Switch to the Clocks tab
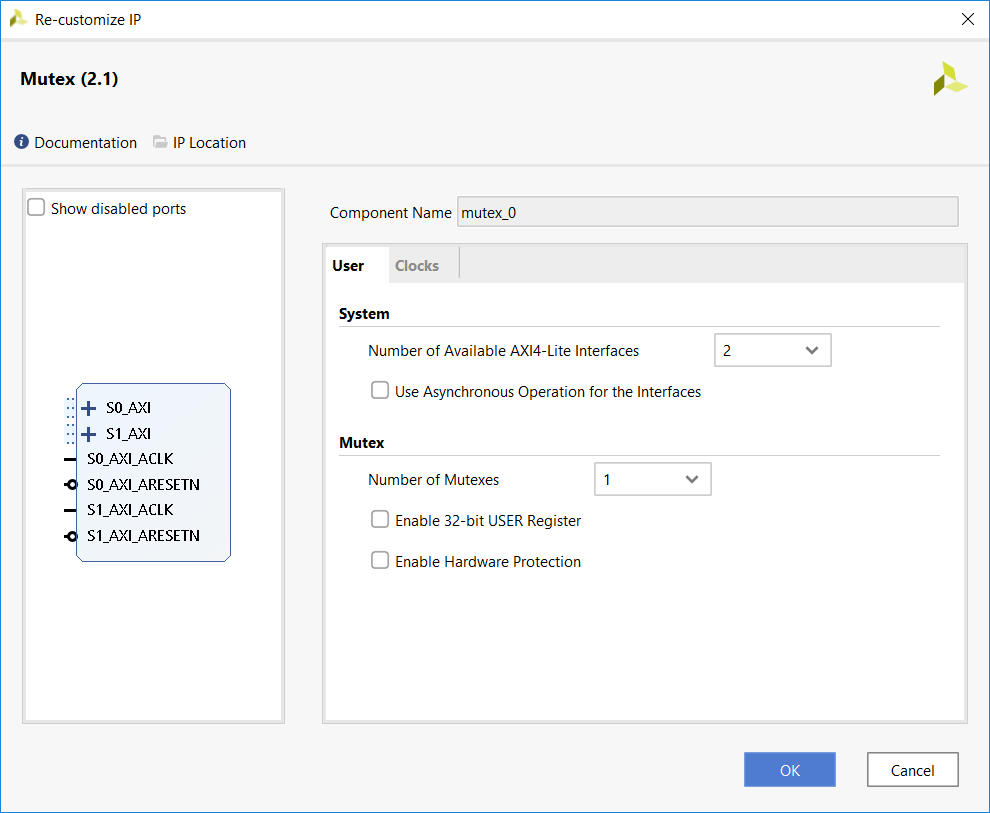Viewport: 990px width, 813px height. tap(417, 266)
